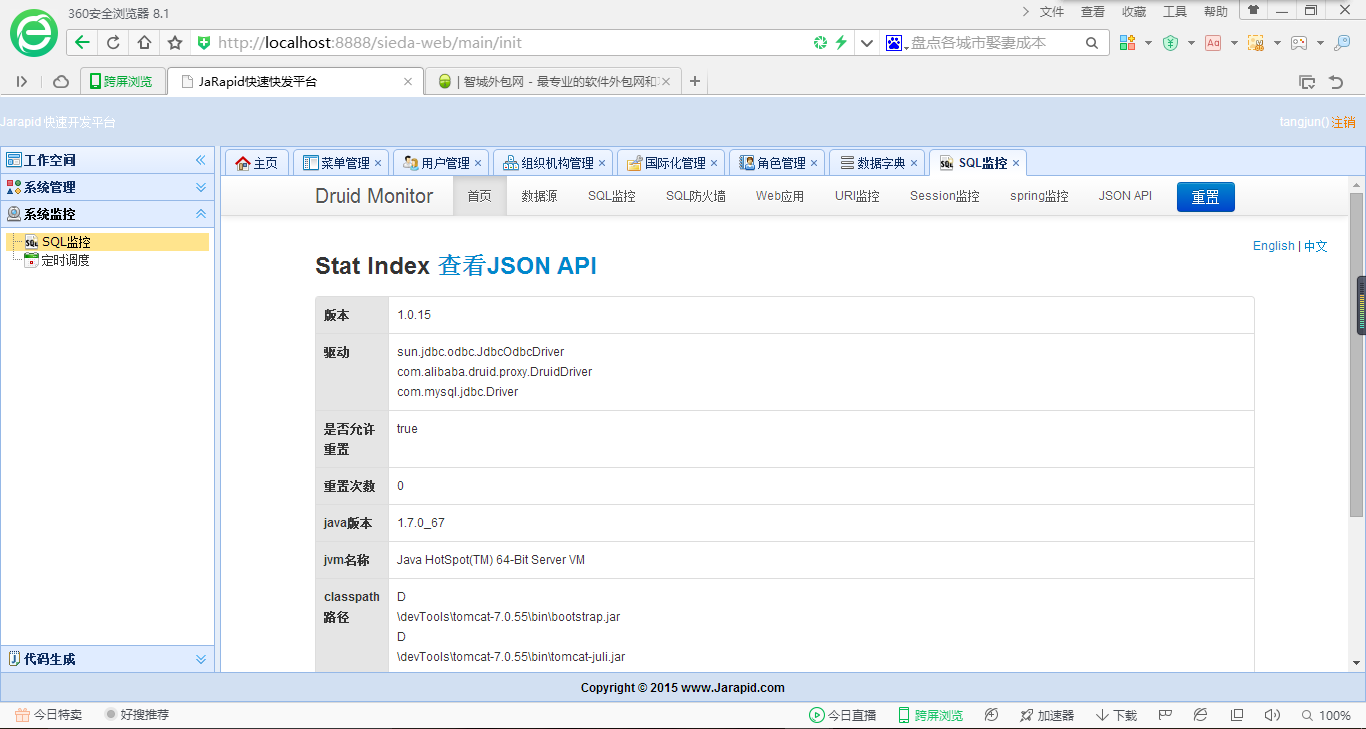Open the 查看JSON API link
1366x729 pixels.
point(517,265)
